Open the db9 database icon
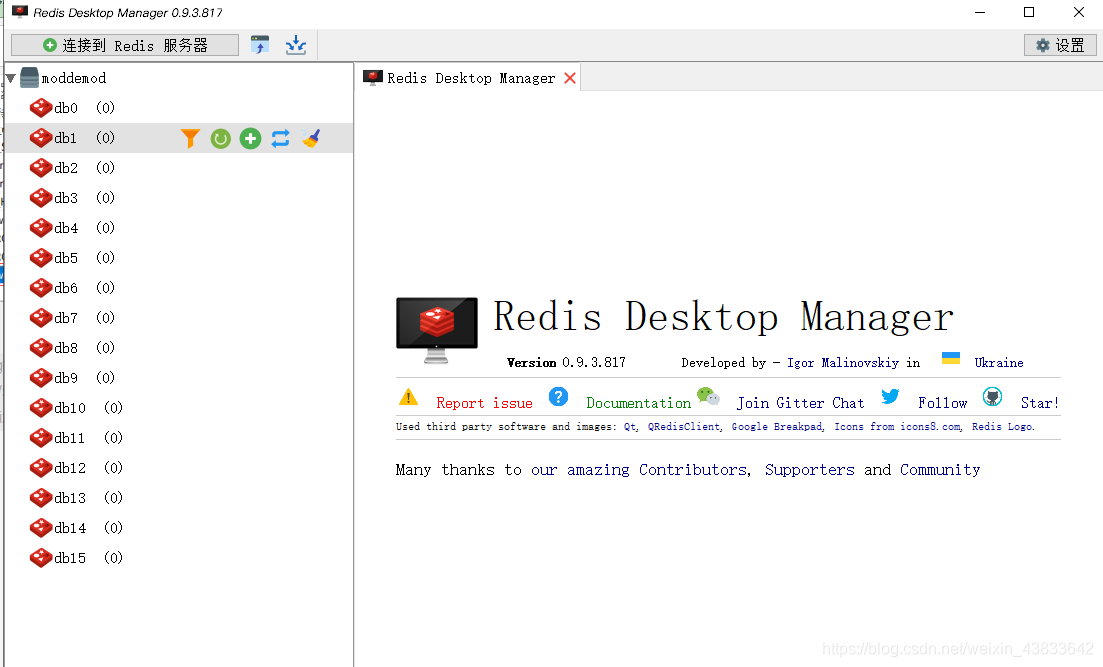Screen dimensions: 1103x667 pos(41,378)
